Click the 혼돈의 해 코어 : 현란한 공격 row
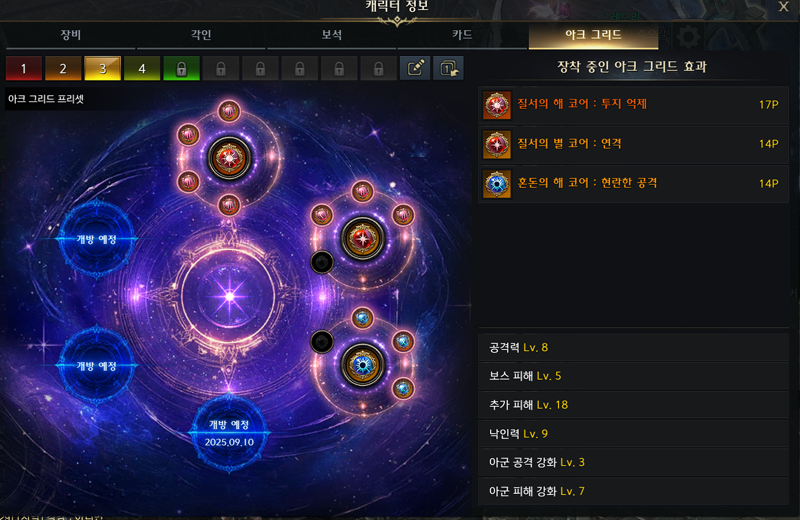Screen dimensions: 800x520 pos(633,184)
